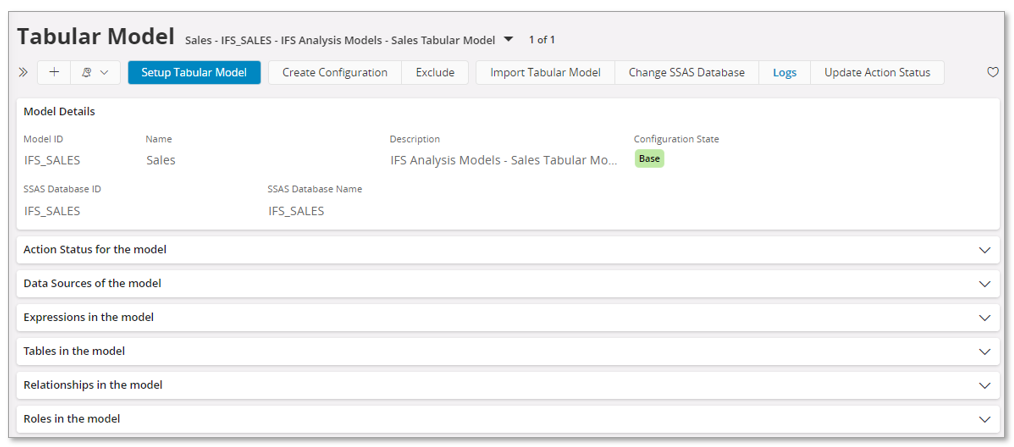Expand Roles in the model section
The height and width of the screenshot is (447, 1014).
click(x=984, y=419)
